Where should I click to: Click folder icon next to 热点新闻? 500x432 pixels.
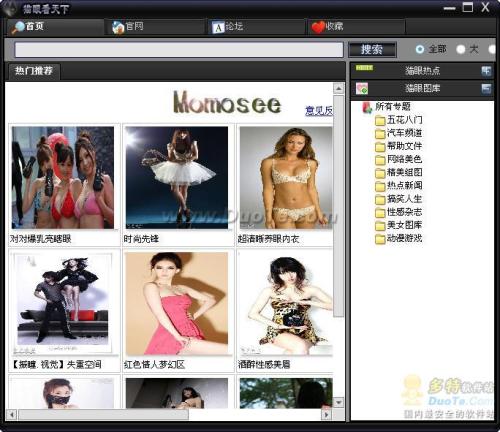tap(380, 186)
